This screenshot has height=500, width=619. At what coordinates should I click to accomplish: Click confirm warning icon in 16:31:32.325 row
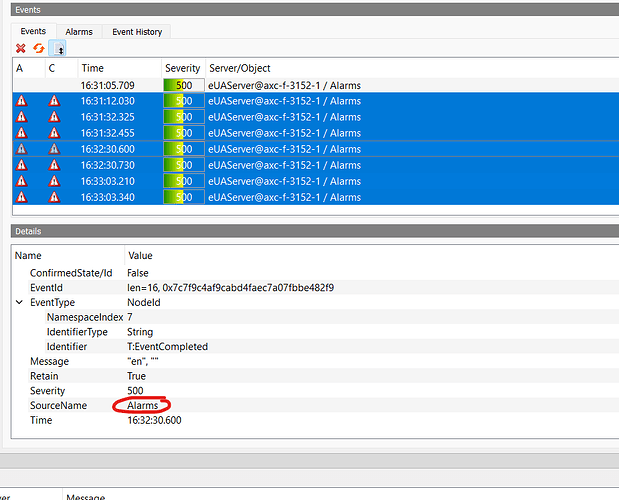54,117
